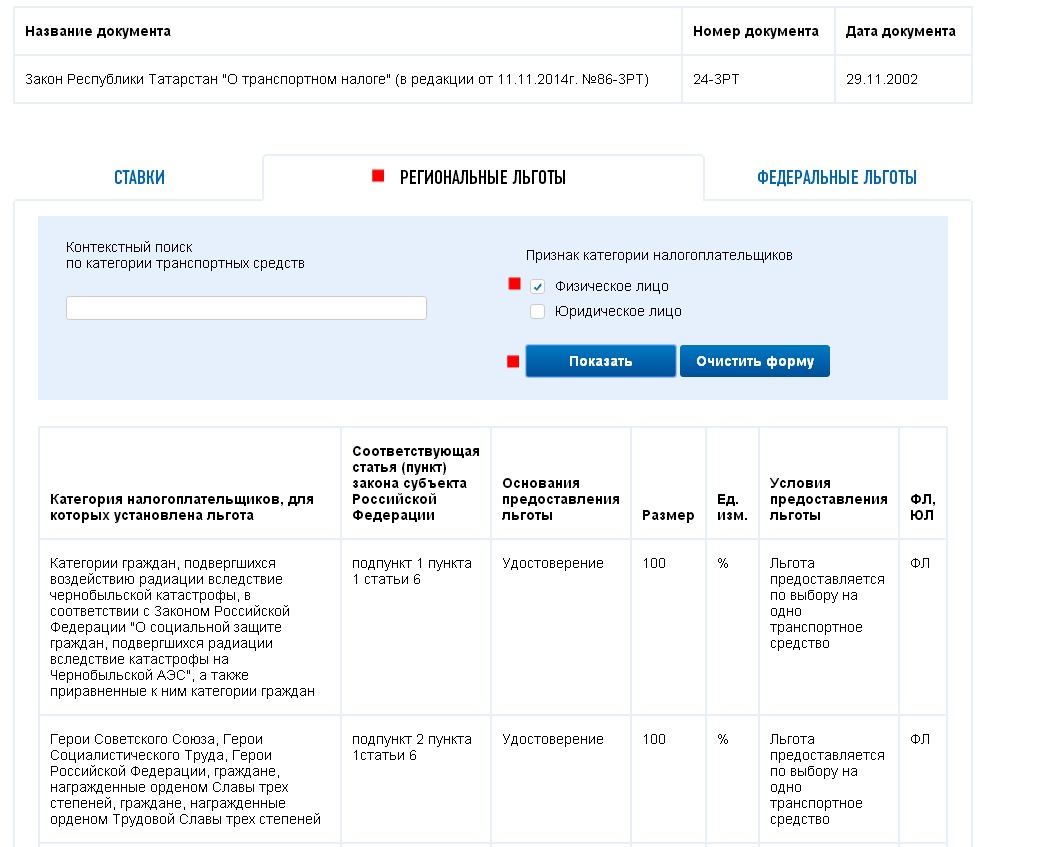The image size is (1038, 847).
Task: Enable the Юридическое лицо checkbox
Action: (x=538, y=312)
